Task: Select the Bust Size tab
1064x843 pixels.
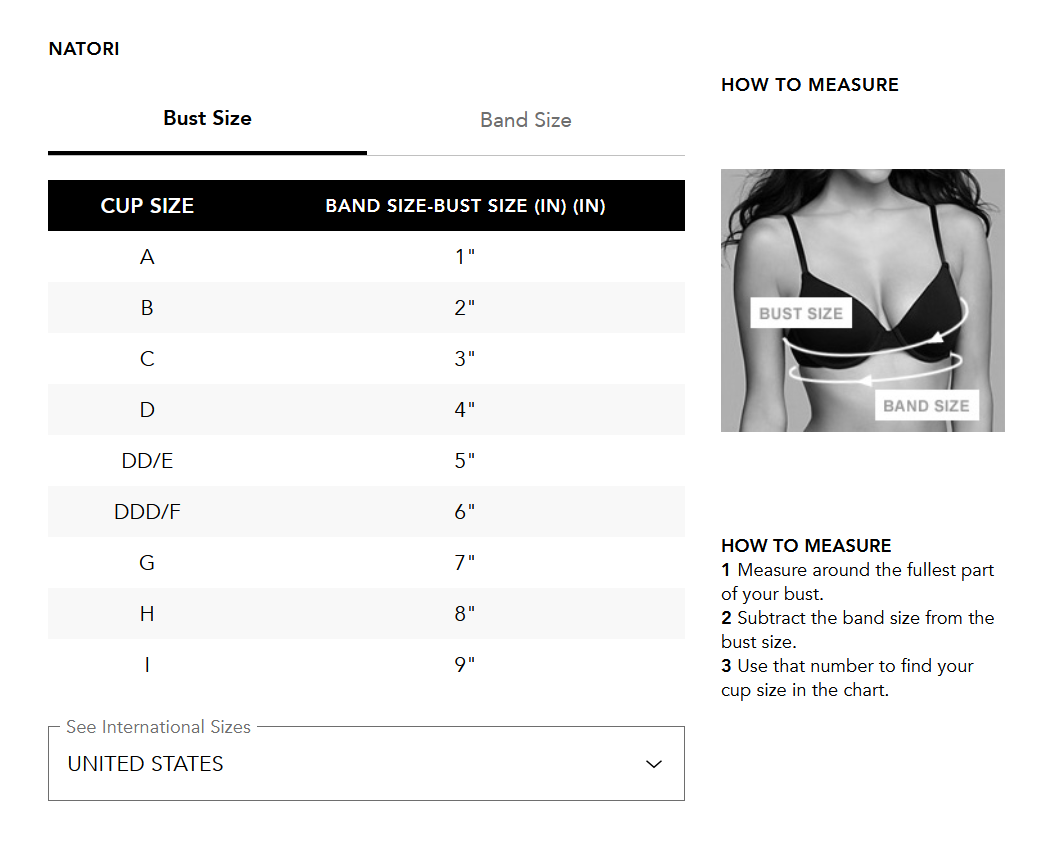Action: tap(207, 119)
